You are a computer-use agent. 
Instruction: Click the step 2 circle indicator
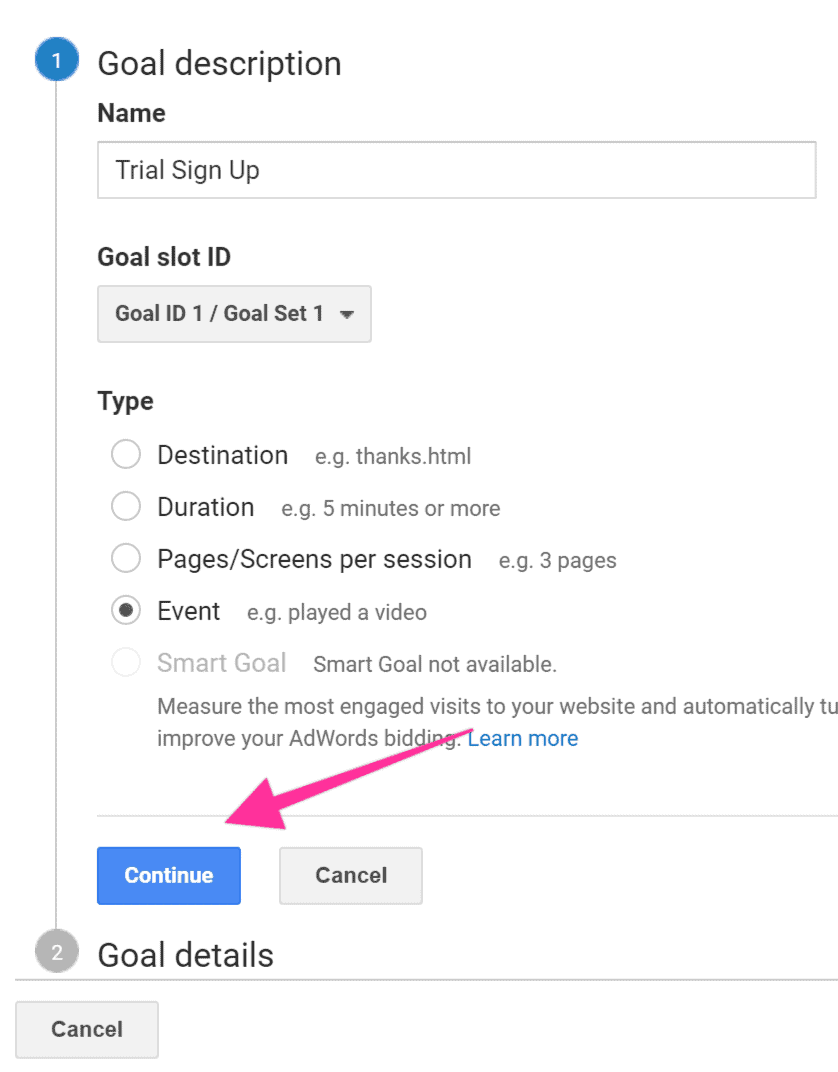click(x=56, y=951)
